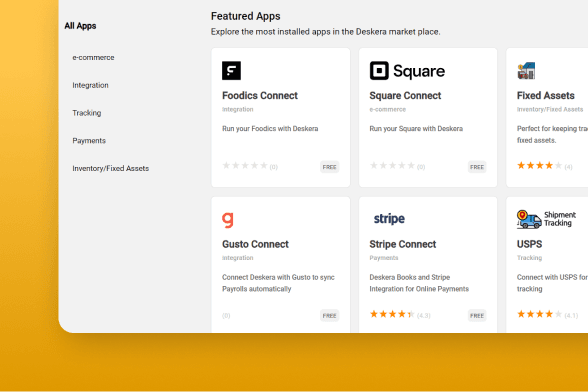The height and width of the screenshot is (392, 588).
Task: Click FREE badge on Square Connect
Action: click(x=477, y=167)
